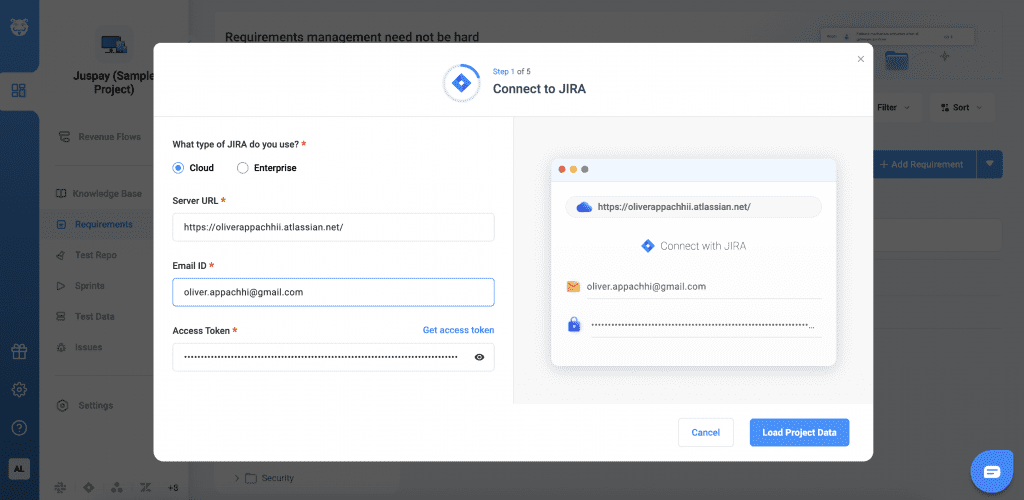Screen dimensions: 1024x500
Task: Expand the Add Requirement dropdown arrow
Action: tap(990, 164)
